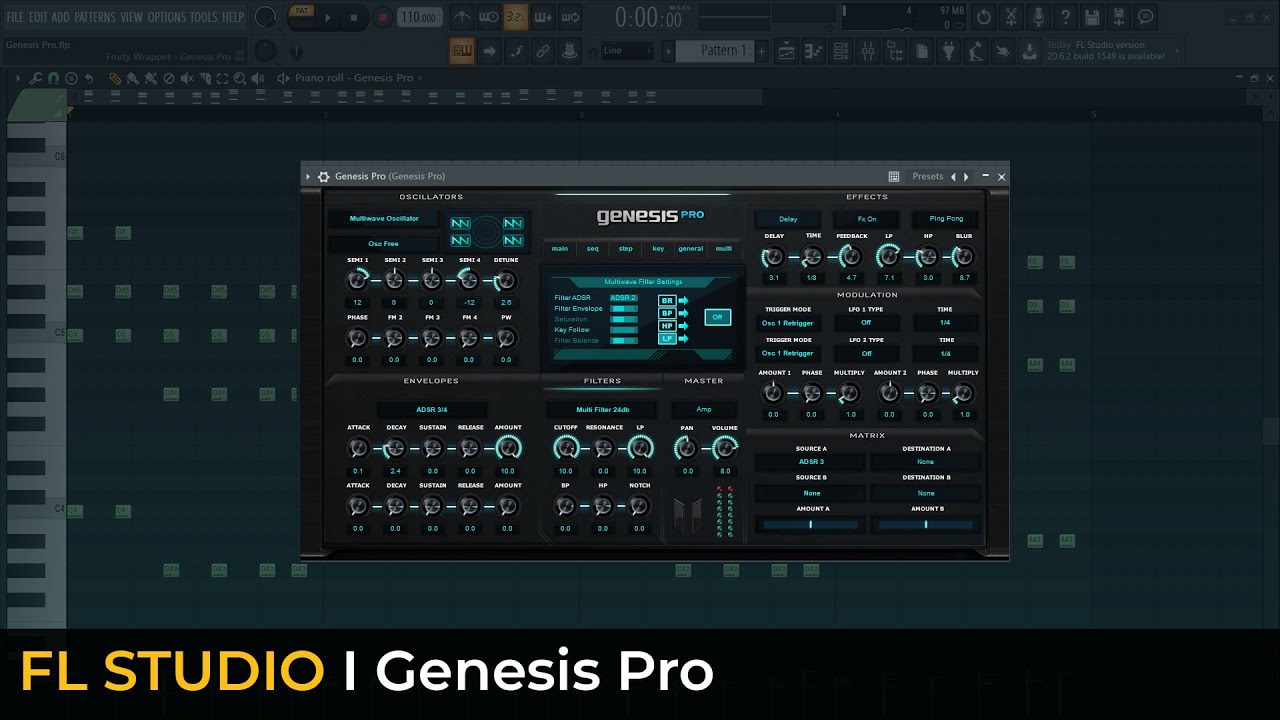Open the mixer from the top toolbar
The height and width of the screenshot is (720, 1280).
(866, 51)
